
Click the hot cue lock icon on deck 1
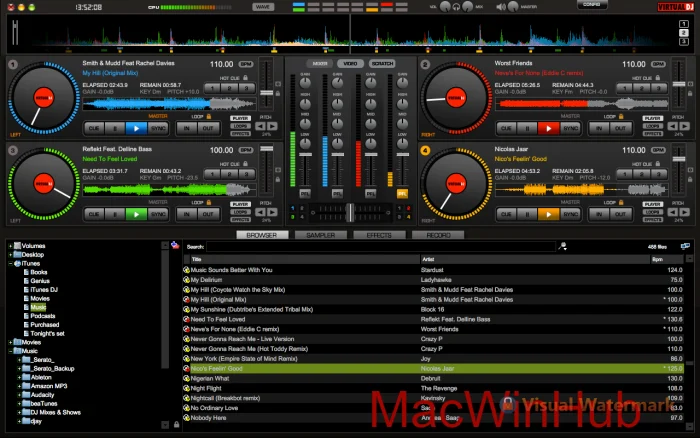[245, 78]
